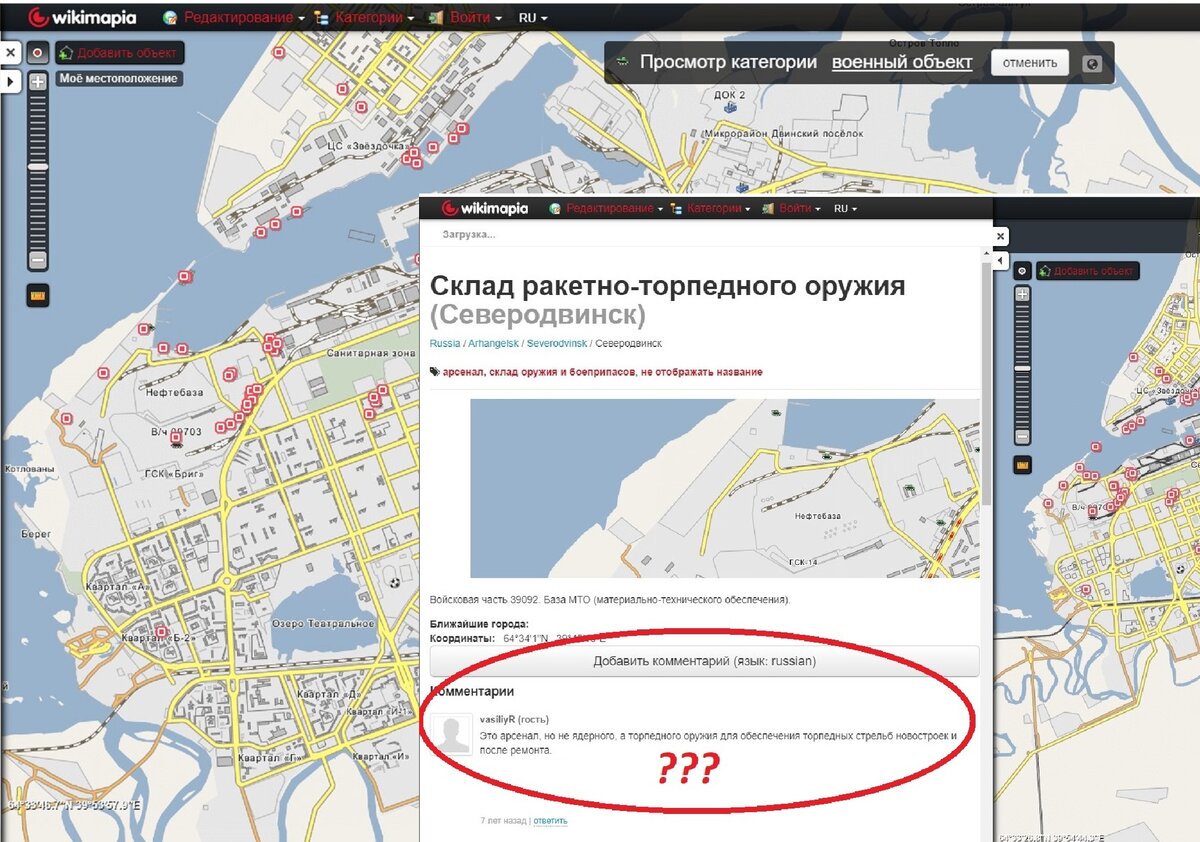
Task: Zoom in with the inset map plus button
Action: coord(1022,294)
